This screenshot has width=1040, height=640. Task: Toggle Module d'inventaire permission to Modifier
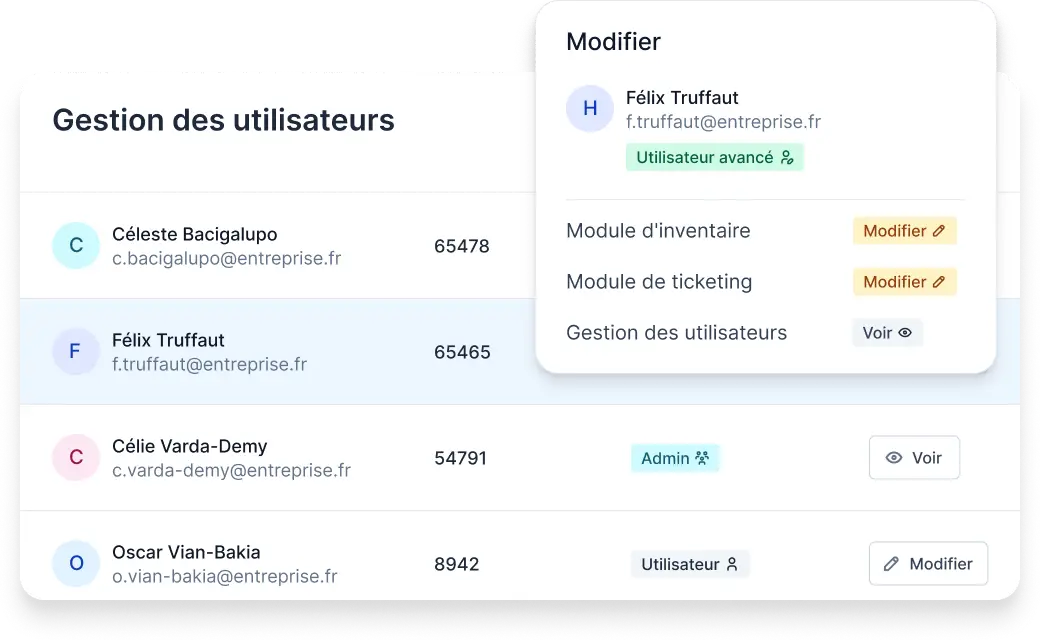[904, 231]
